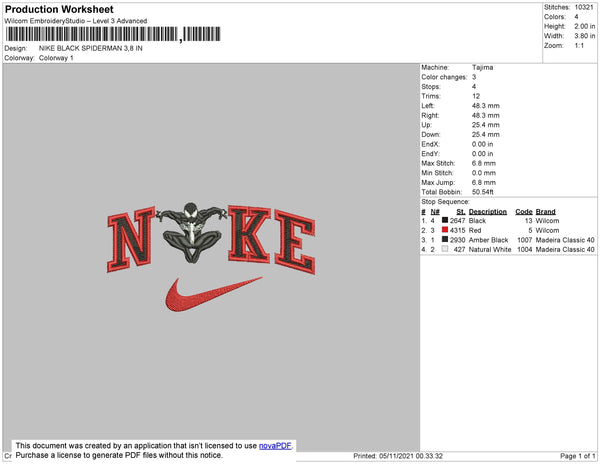Click 'Wilcom EmbroideryStudio – Level 3 Advanced' text
This screenshot has height=464, width=600.
pyautogui.click(x=76, y=21)
